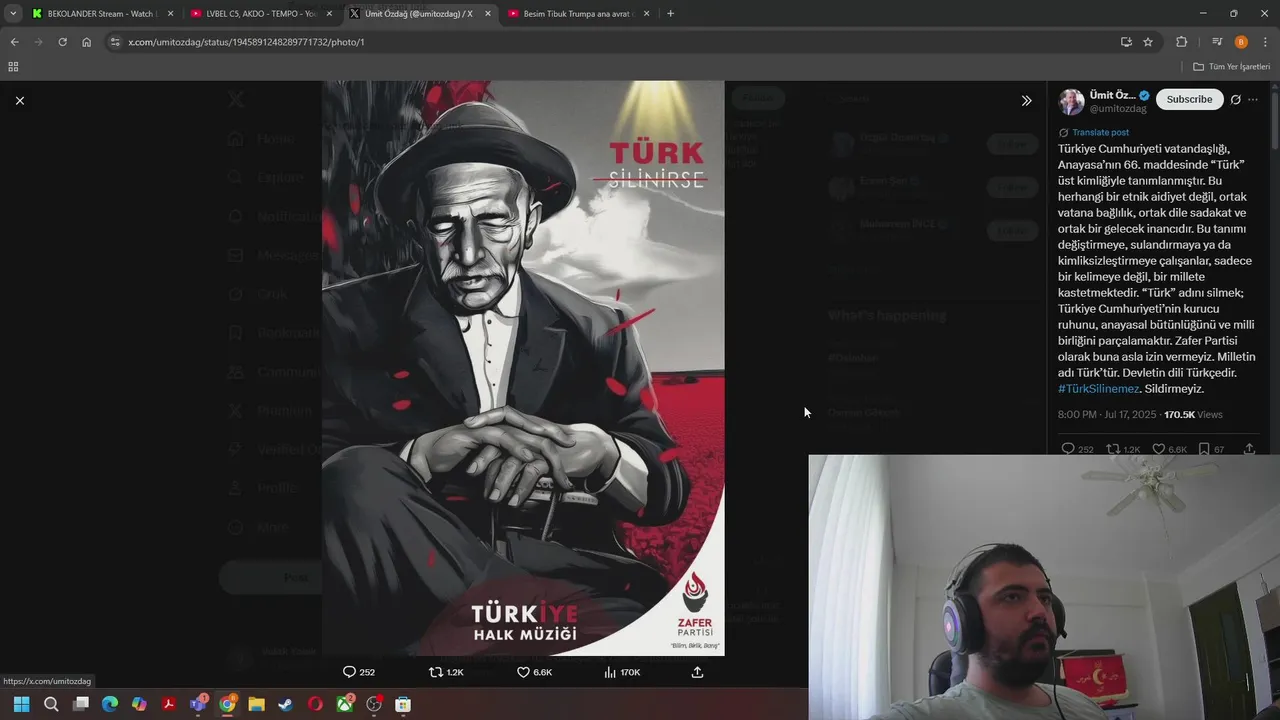1280x720 pixels.
Task: Collapse the side panel with the double chevron
Action: point(1026,101)
